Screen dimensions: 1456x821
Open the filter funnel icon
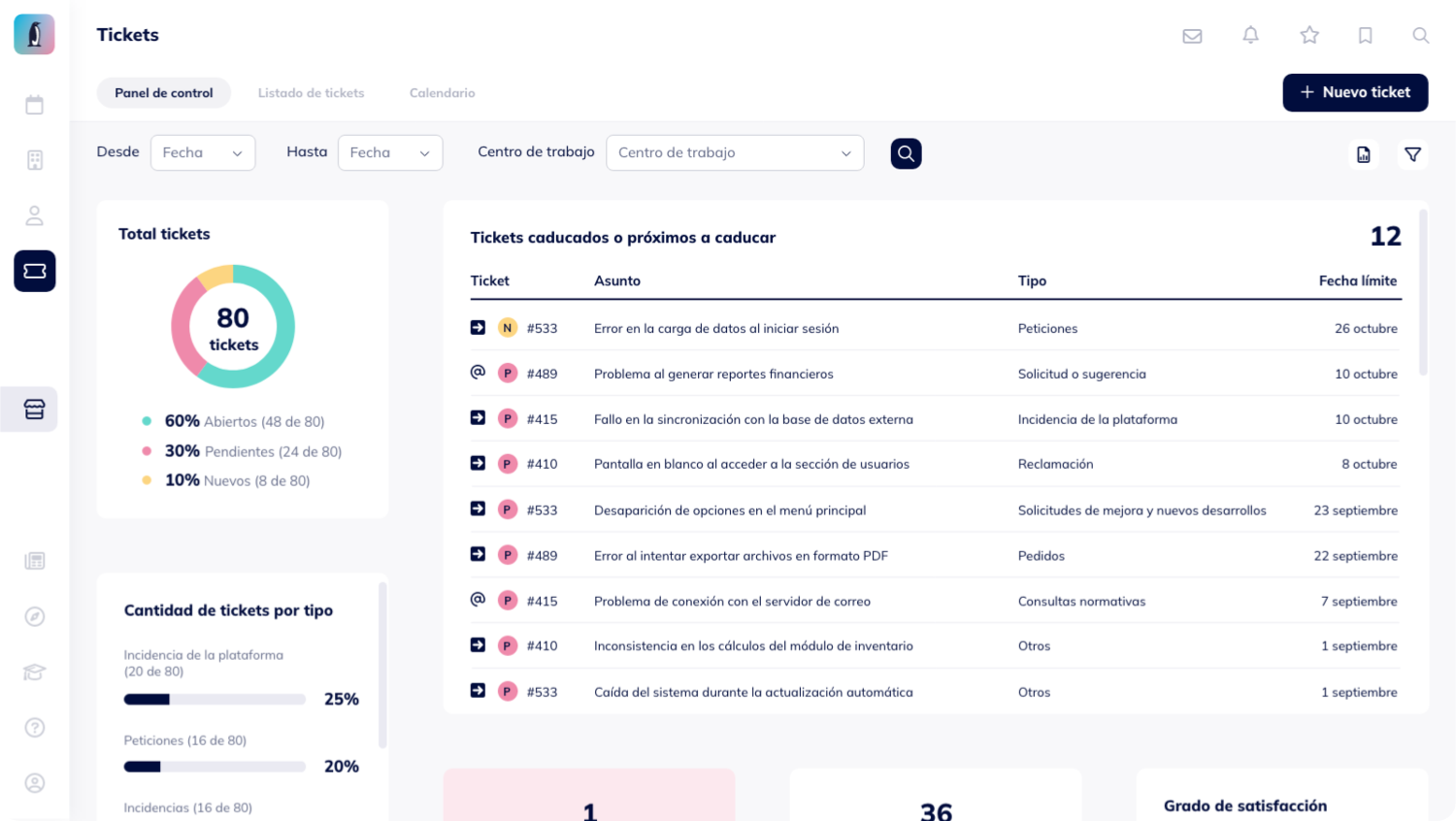click(x=1412, y=154)
